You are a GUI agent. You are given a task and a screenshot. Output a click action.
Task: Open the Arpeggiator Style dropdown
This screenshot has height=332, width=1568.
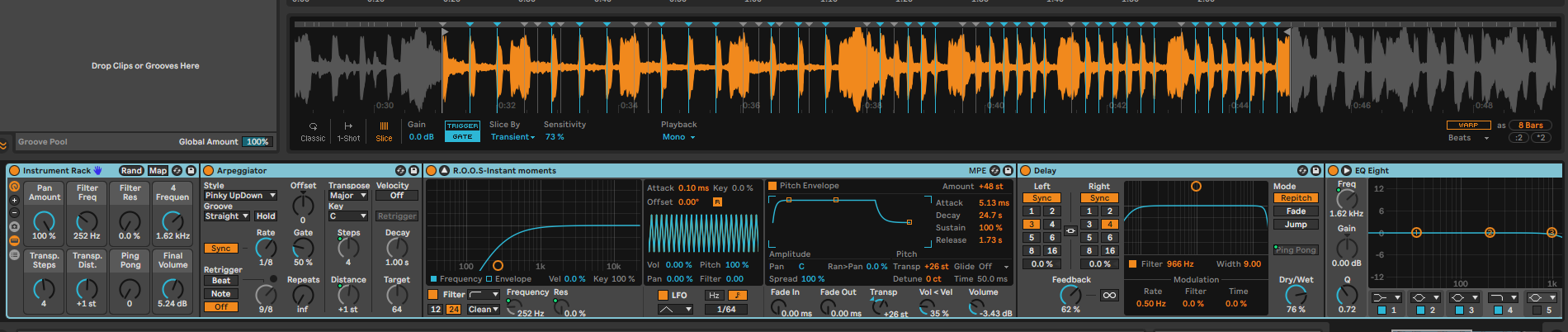(x=240, y=196)
